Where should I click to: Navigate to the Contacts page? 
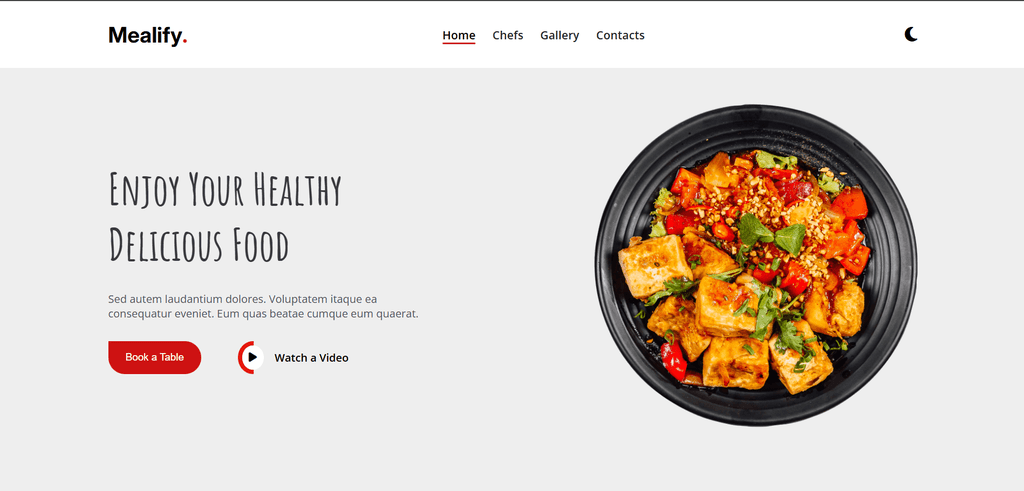[x=620, y=35]
